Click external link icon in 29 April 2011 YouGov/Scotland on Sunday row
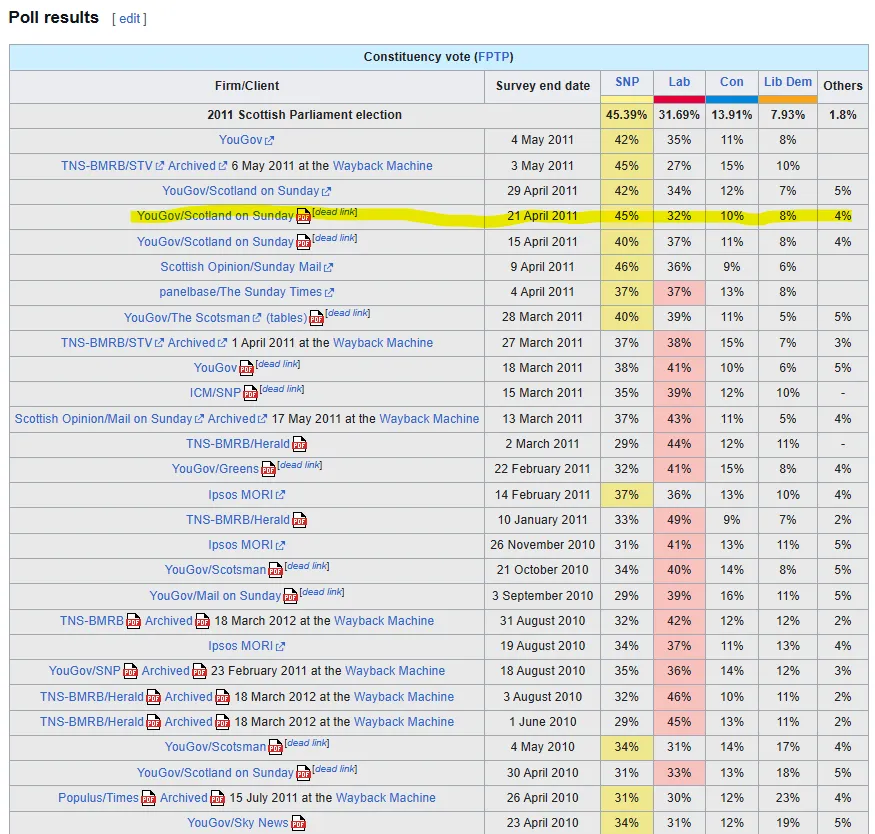Screen dimensions: 875x834 tap(326, 191)
